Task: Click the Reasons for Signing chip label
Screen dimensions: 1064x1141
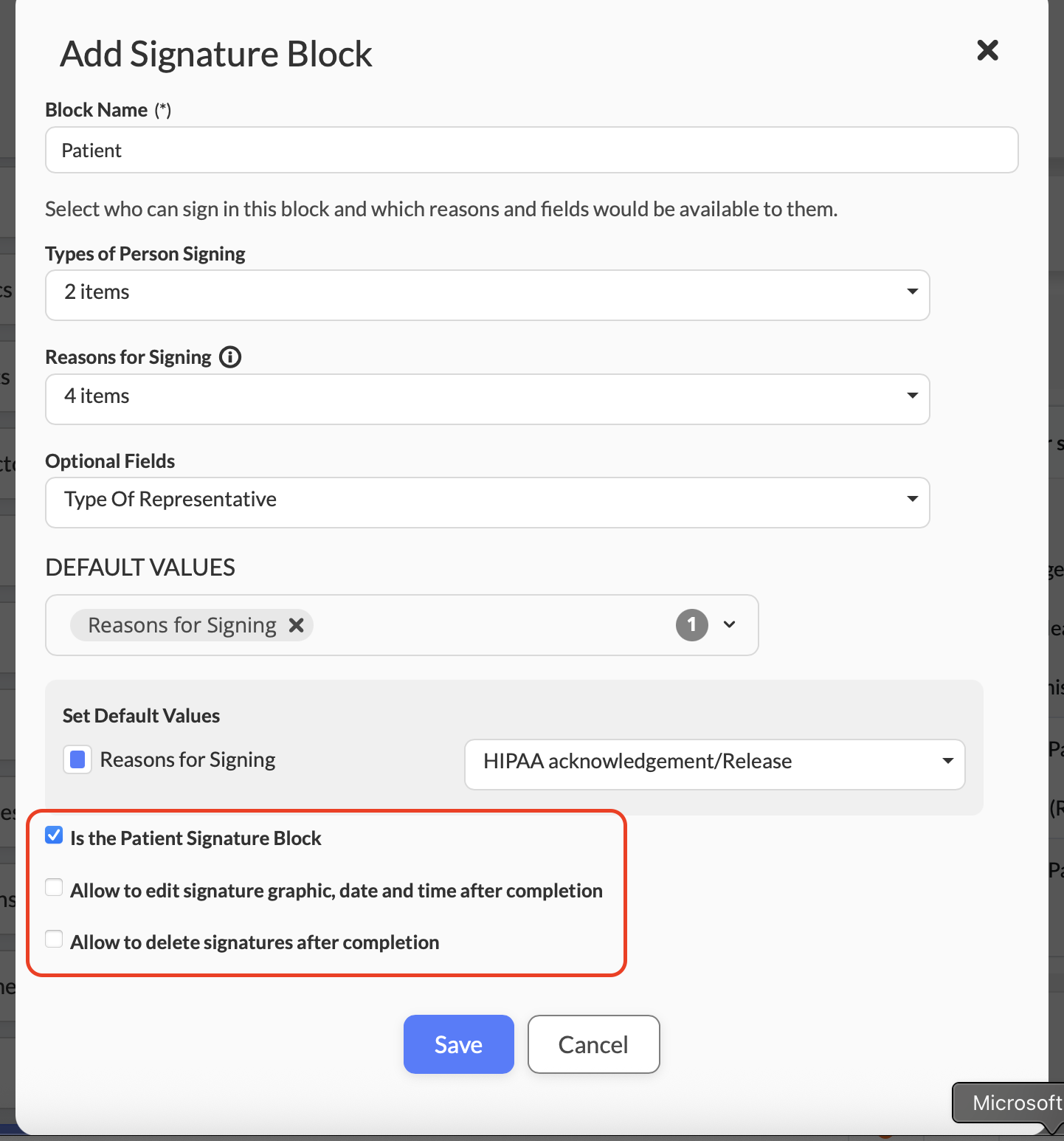Action: [182, 625]
